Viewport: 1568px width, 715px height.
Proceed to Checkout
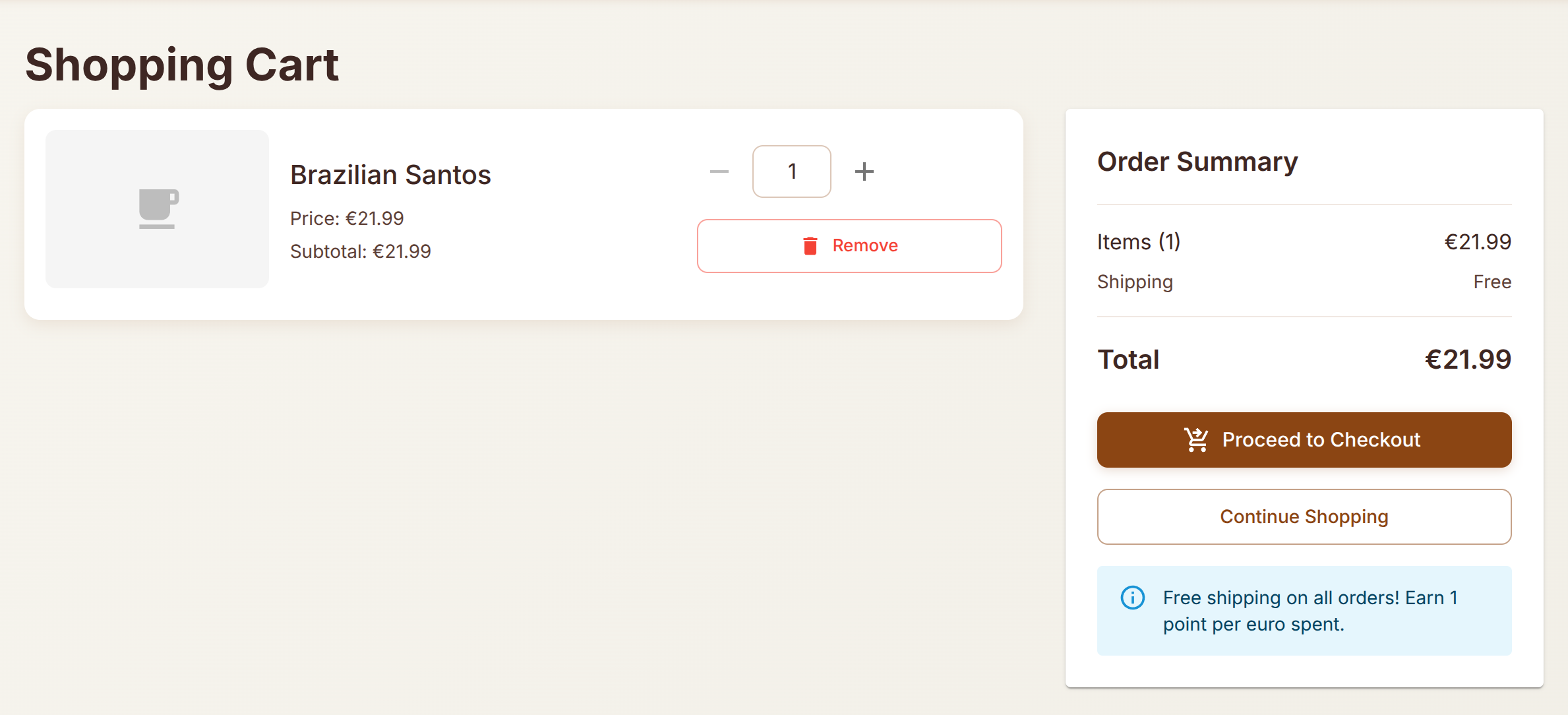click(x=1304, y=440)
